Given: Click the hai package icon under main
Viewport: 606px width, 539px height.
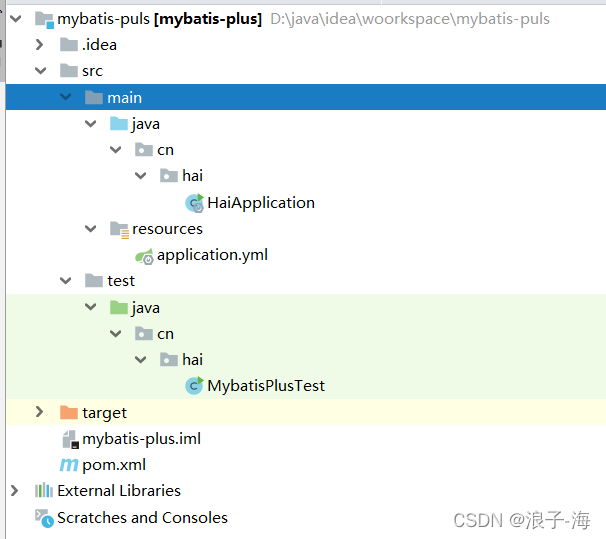Looking at the screenshot, I should (x=169, y=175).
